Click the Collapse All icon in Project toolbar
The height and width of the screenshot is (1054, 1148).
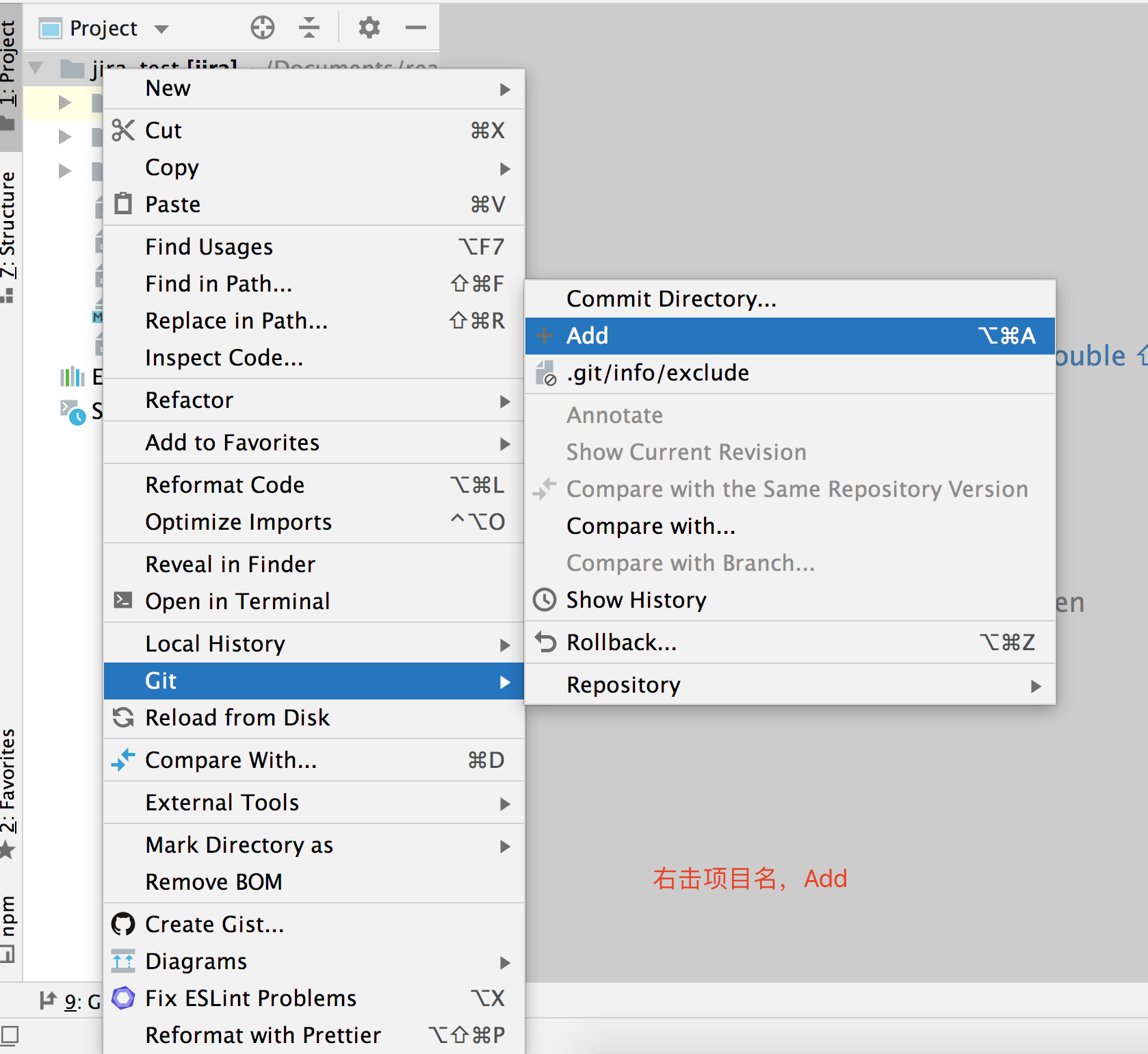coord(309,28)
